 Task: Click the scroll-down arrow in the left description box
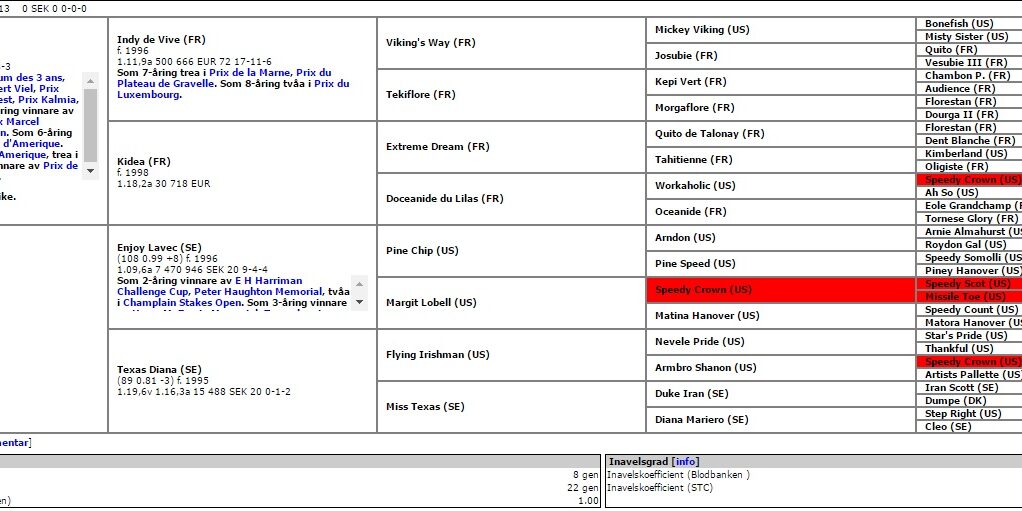tap(91, 170)
